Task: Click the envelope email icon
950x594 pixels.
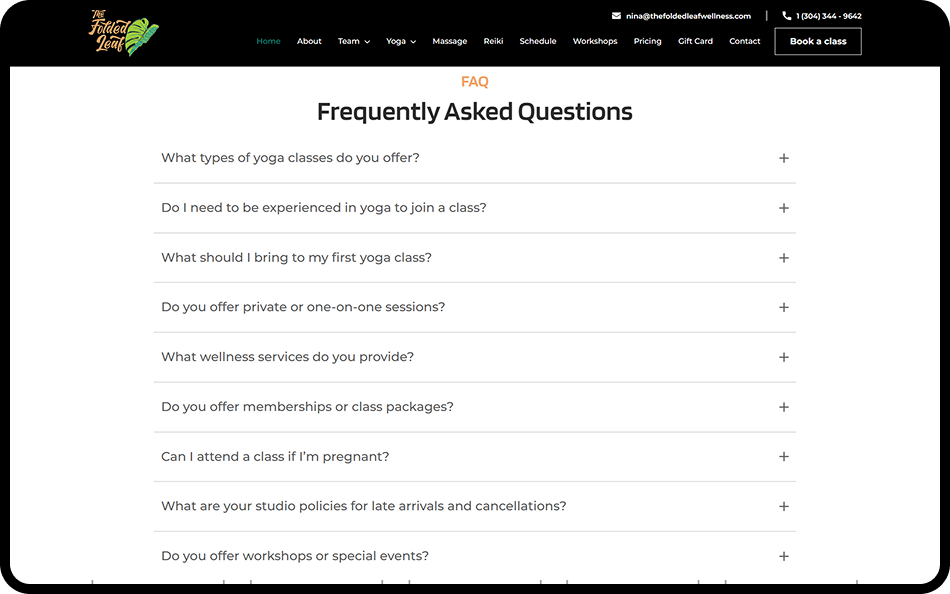Action: [616, 16]
